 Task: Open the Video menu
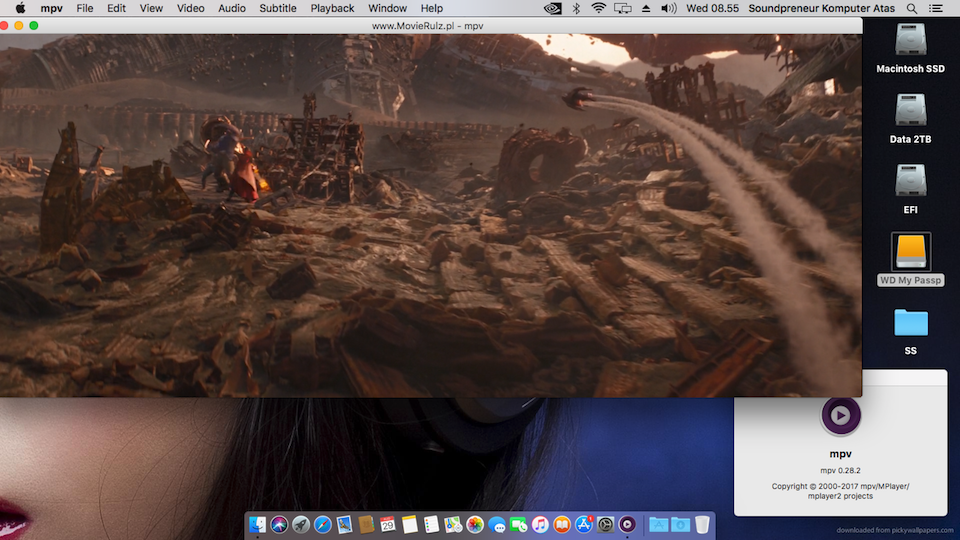coord(190,8)
